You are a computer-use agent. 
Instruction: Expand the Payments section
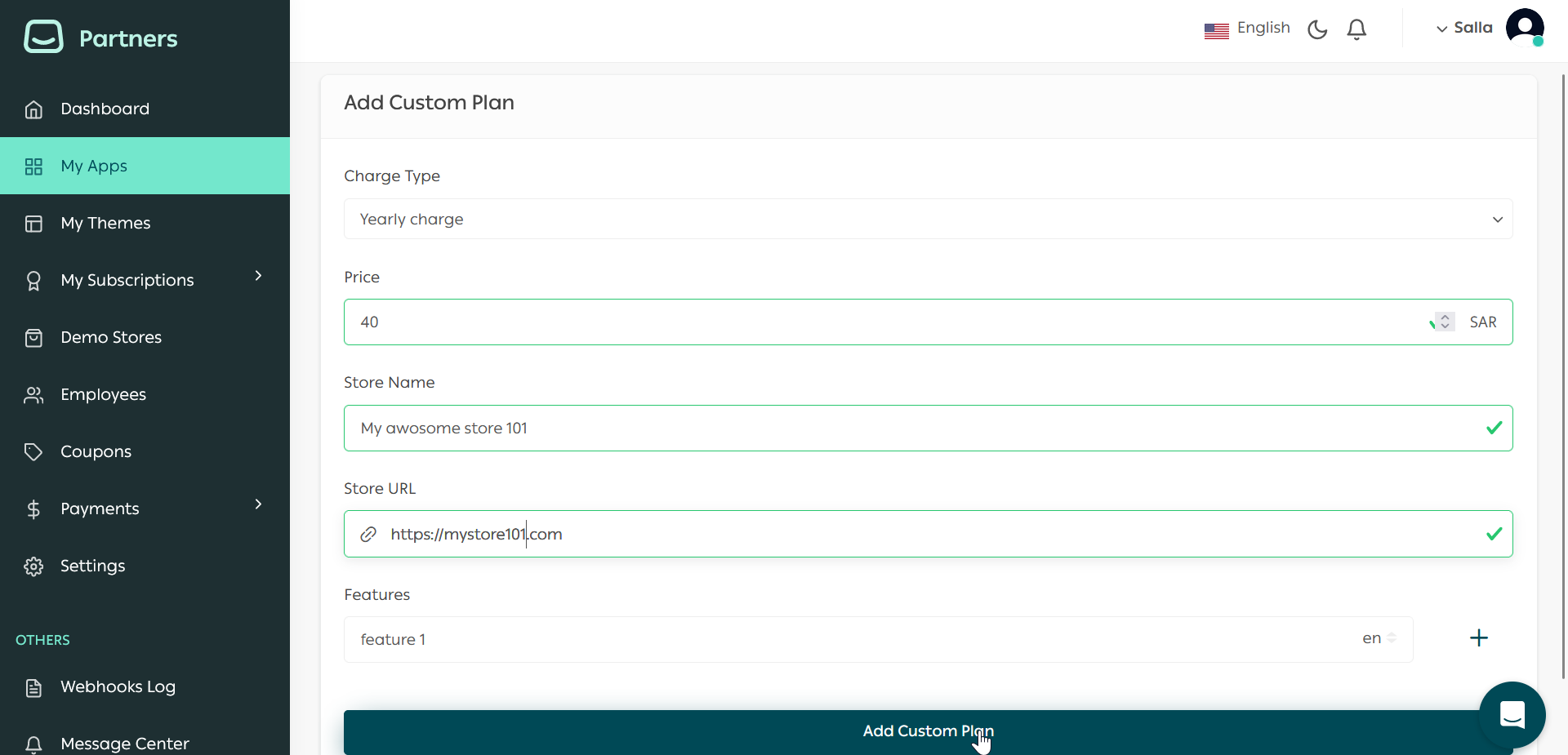(x=258, y=506)
